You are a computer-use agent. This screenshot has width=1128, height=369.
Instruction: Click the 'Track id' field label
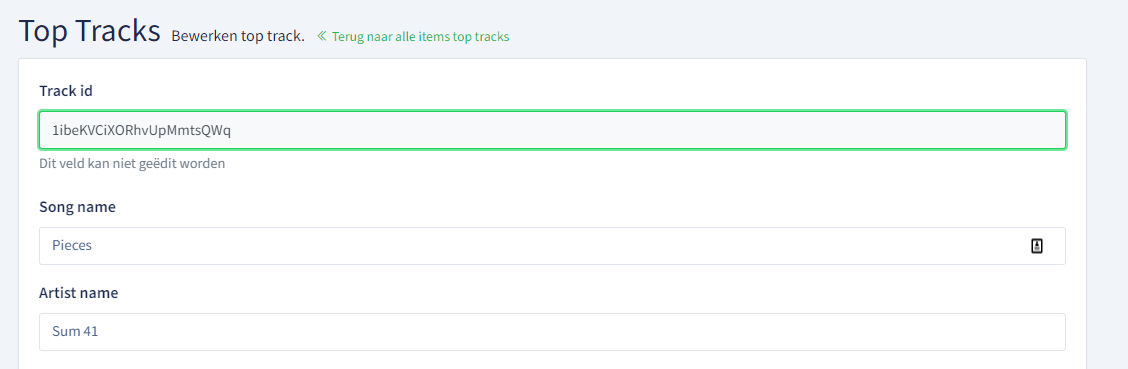click(x=66, y=91)
